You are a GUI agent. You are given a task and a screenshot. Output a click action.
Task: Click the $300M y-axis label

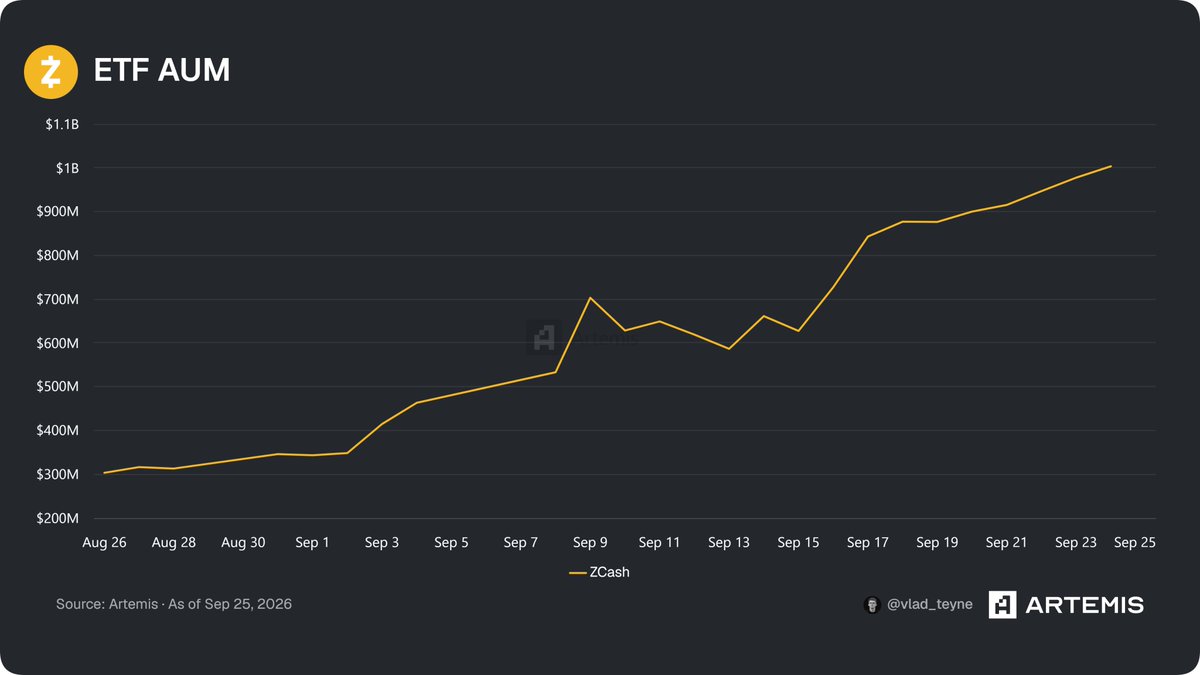tap(58, 475)
